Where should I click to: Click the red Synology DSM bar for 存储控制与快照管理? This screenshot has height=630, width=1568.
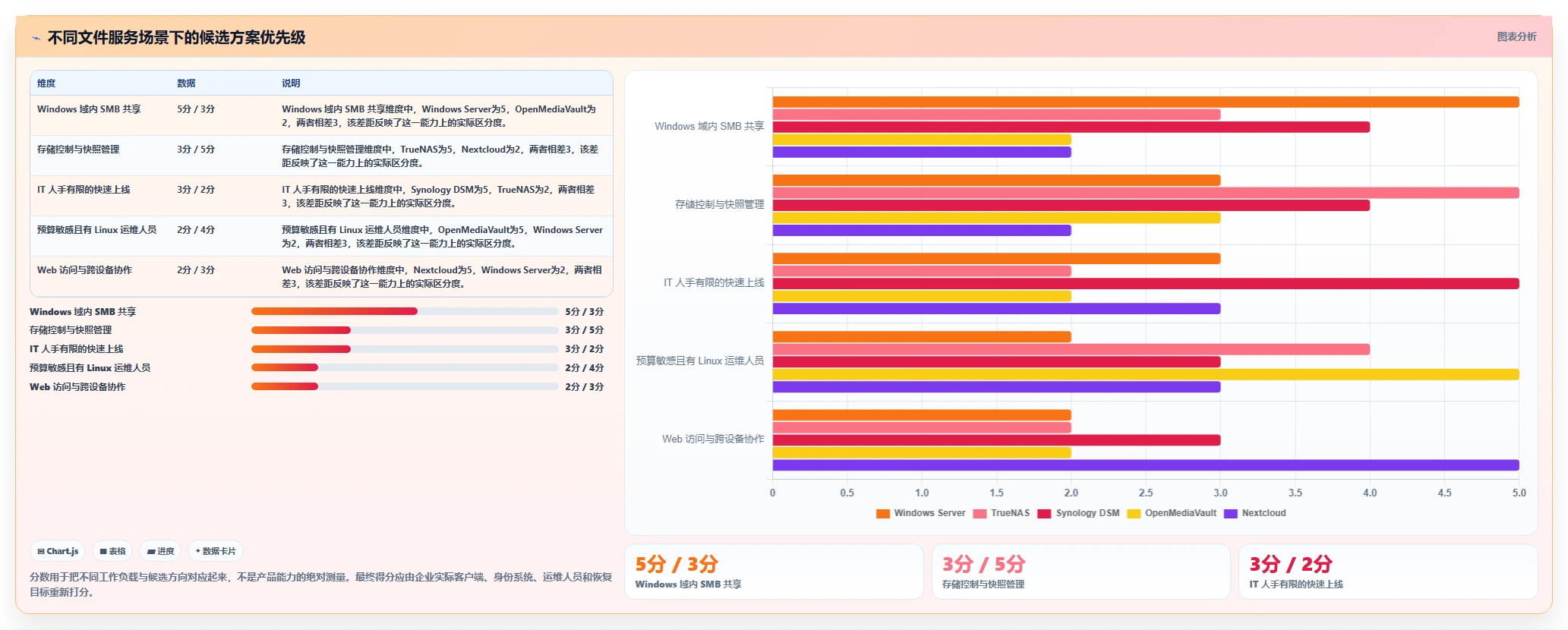pos(1071,205)
